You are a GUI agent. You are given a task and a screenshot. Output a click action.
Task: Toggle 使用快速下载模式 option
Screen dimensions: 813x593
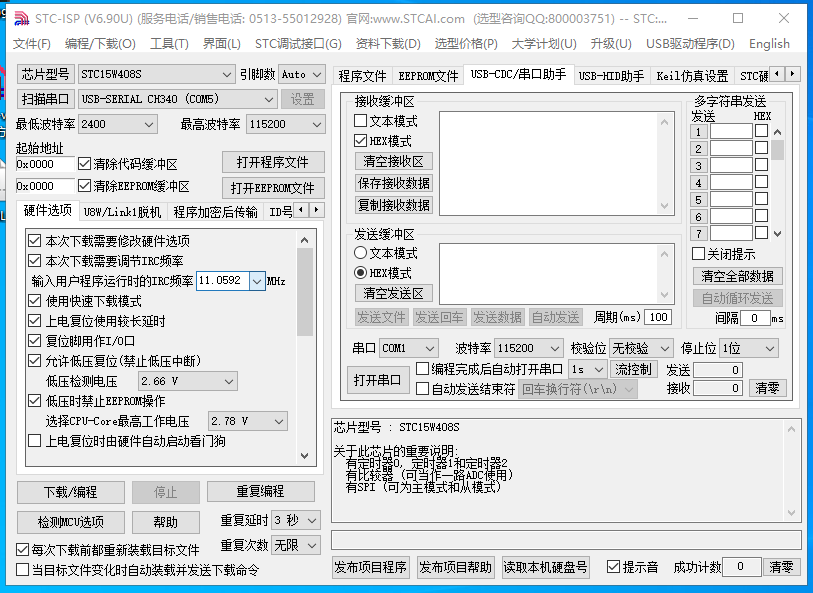coord(35,301)
